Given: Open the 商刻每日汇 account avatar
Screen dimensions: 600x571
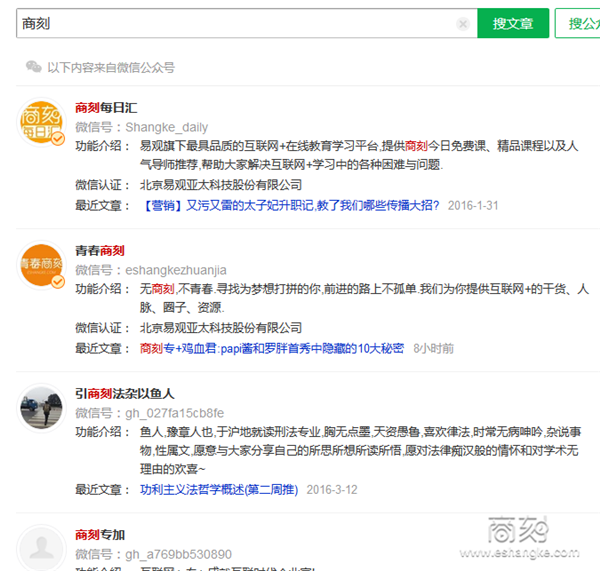Looking at the screenshot, I should tap(42, 122).
